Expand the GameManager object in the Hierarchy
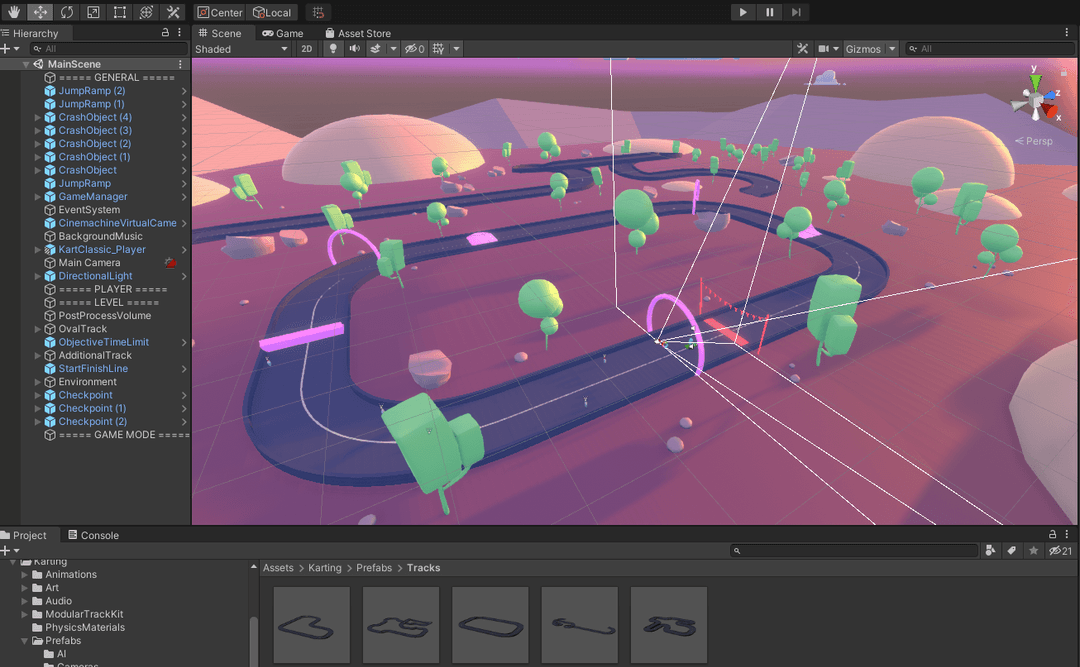 [x=38, y=197]
